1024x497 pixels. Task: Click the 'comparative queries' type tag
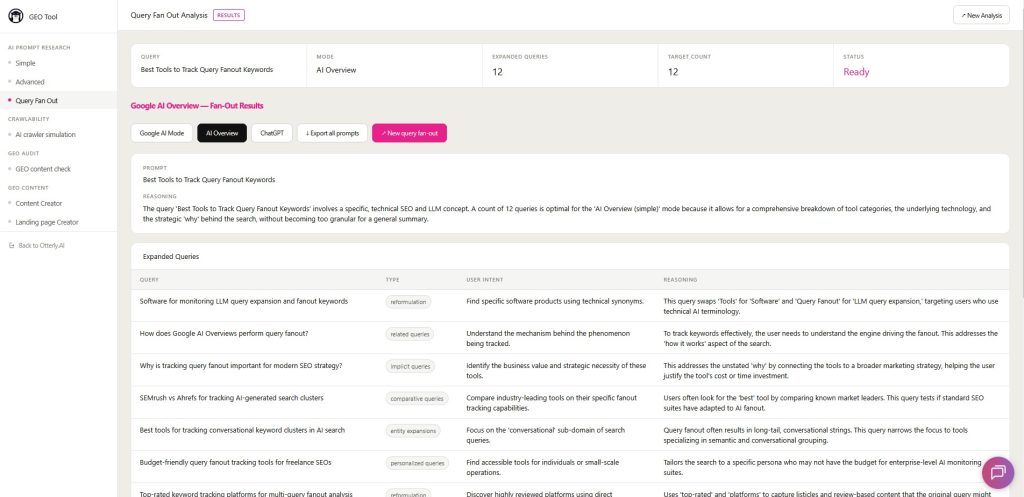(417, 398)
